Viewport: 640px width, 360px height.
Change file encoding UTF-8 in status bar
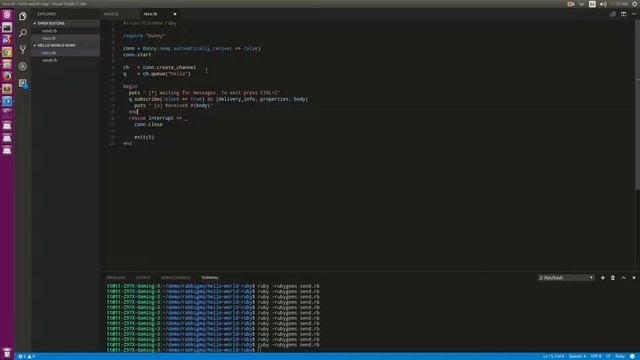click(596, 356)
